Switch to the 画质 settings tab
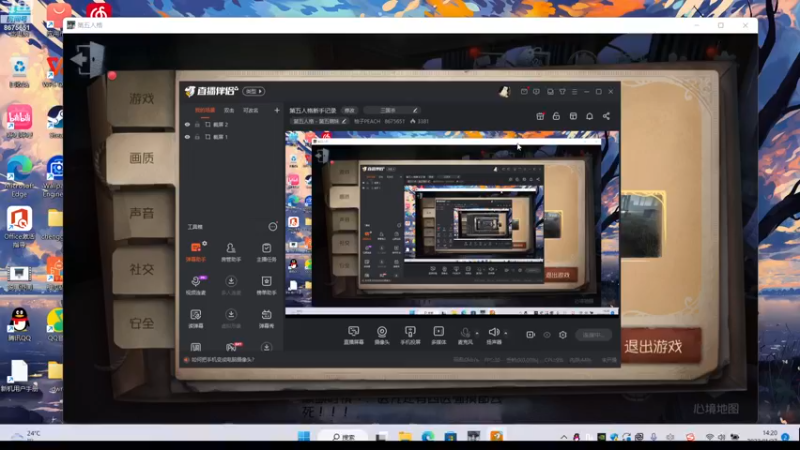The height and width of the screenshot is (450, 800). [x=141, y=158]
